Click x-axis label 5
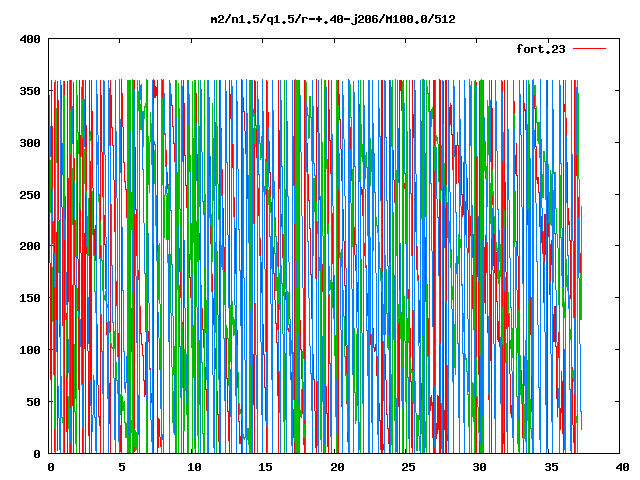This screenshot has height=480, width=640. tap(122, 467)
